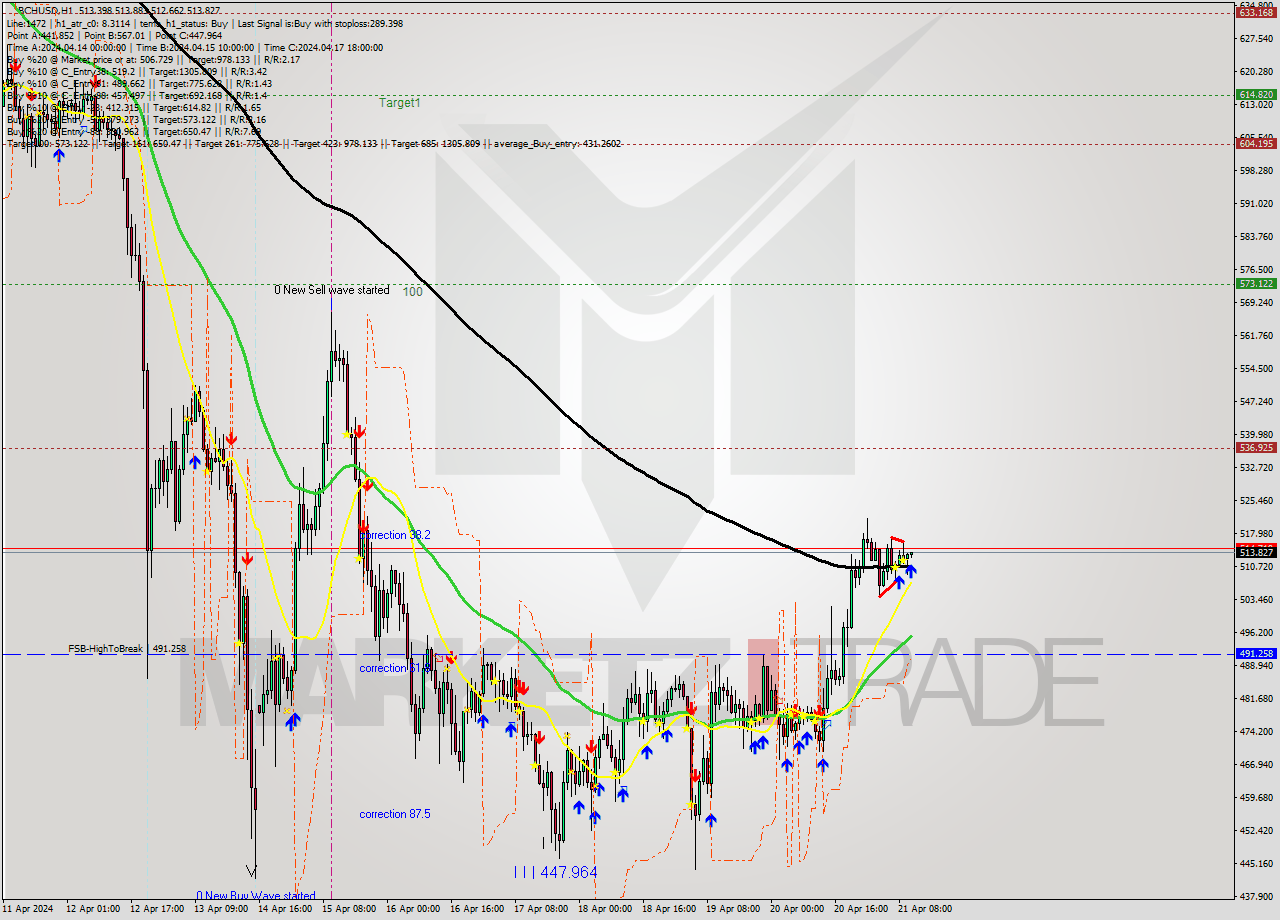Select the 'Last Signal is:Buy' info line
The height and width of the screenshot is (920, 1280).
pyautogui.click(x=319, y=23)
